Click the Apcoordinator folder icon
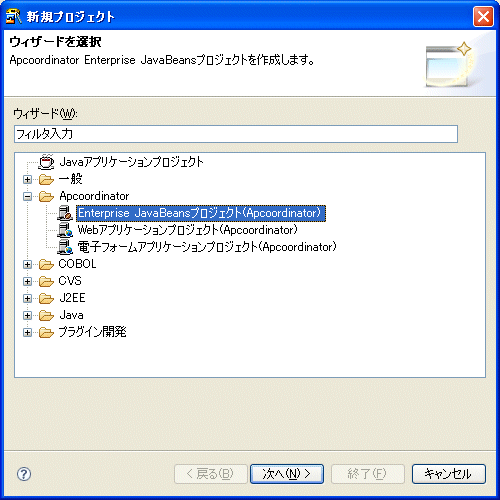 pyautogui.click(x=46, y=196)
